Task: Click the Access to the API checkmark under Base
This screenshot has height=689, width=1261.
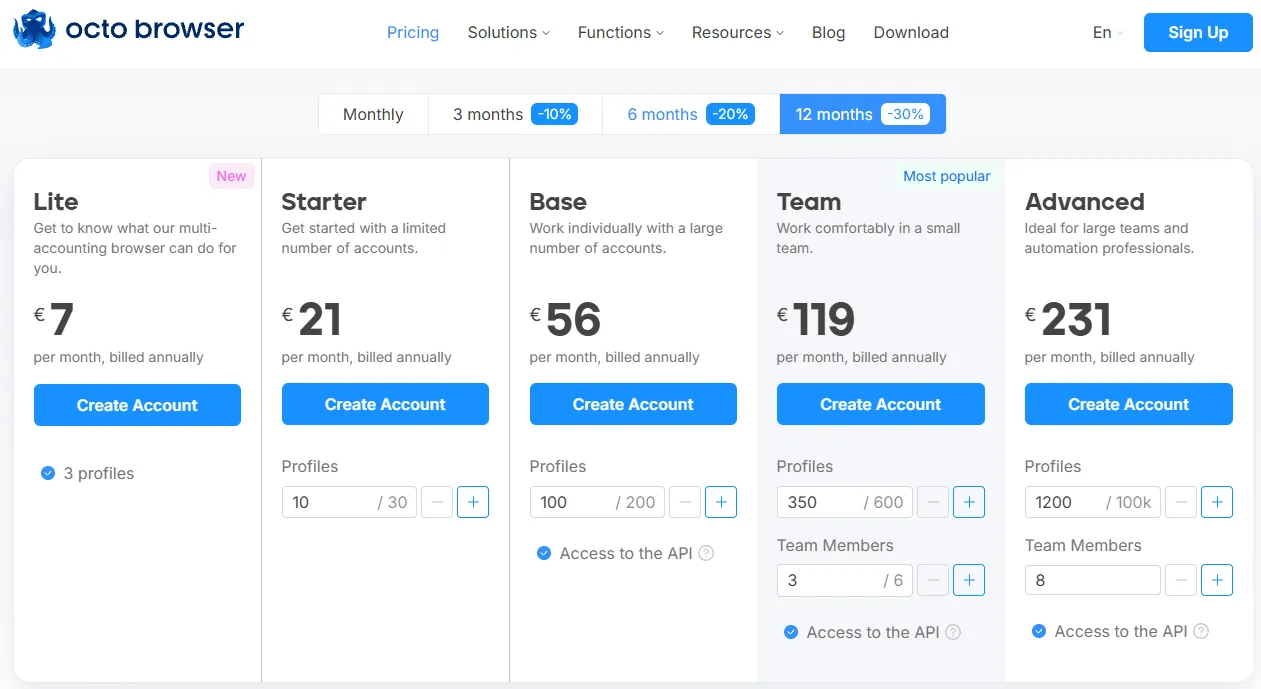Action: tap(543, 553)
